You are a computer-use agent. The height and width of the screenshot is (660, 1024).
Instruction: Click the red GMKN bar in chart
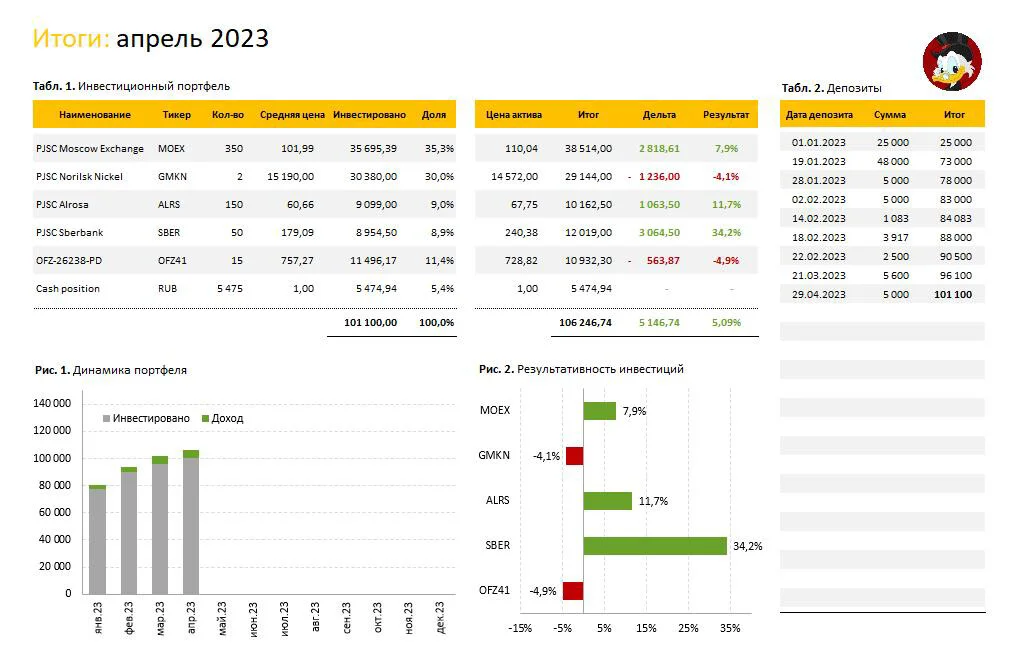[575, 456]
